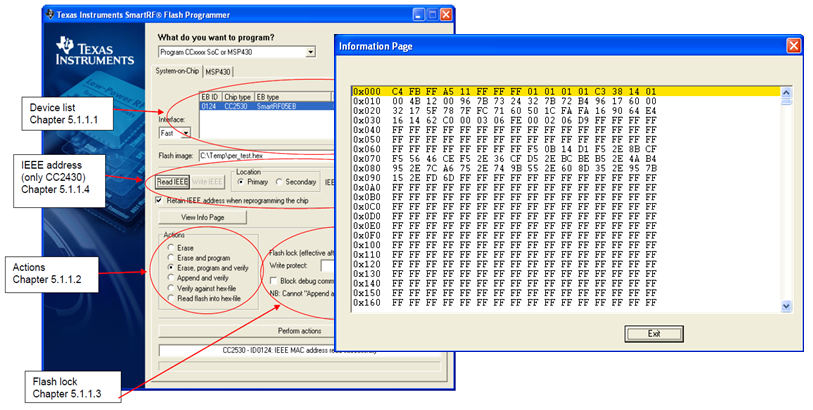Viewport: 813px width, 410px height.
Task: Select Read flash into hex-file radio button
Action: coord(171,298)
